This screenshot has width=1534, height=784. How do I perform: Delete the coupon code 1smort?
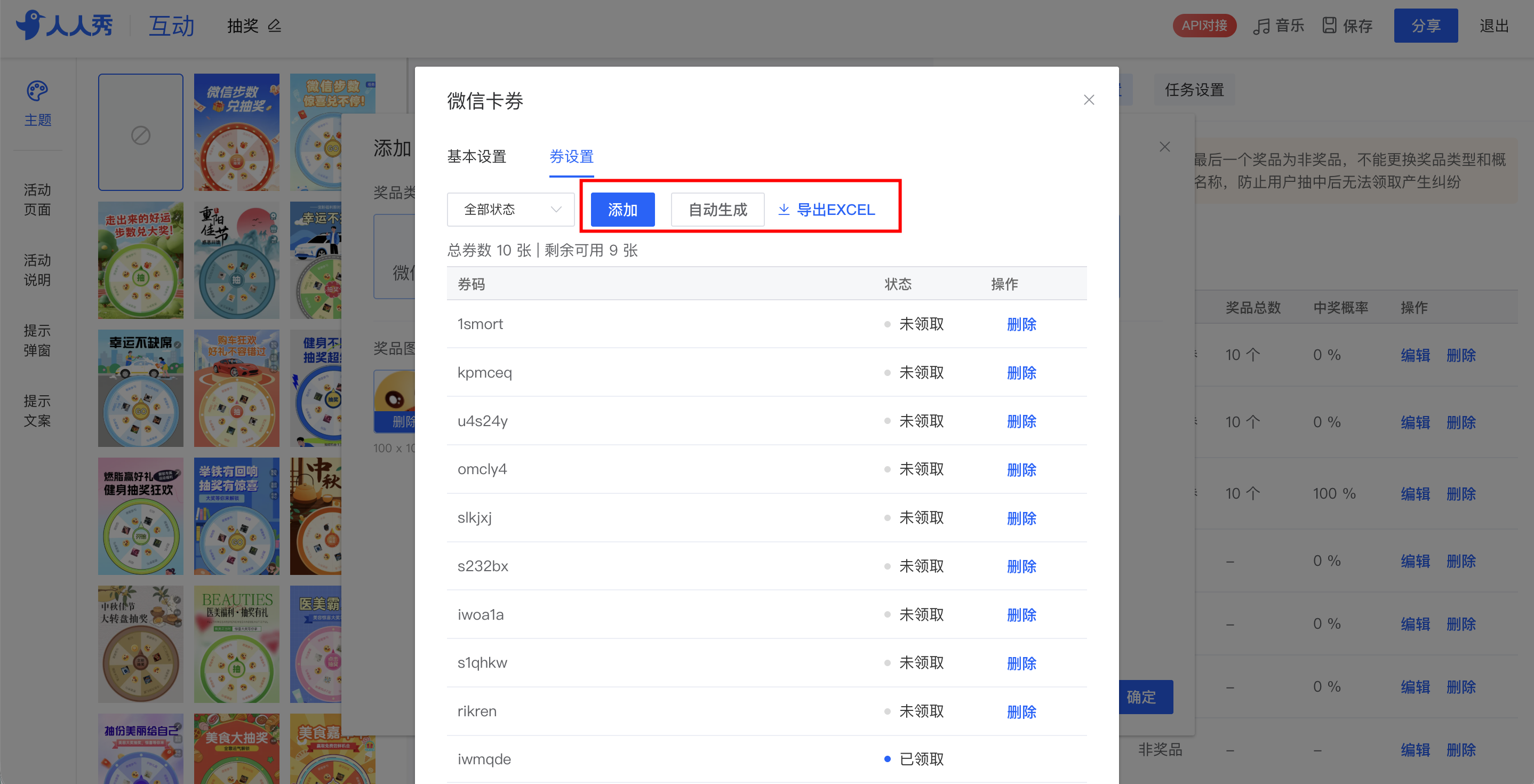(x=1021, y=324)
